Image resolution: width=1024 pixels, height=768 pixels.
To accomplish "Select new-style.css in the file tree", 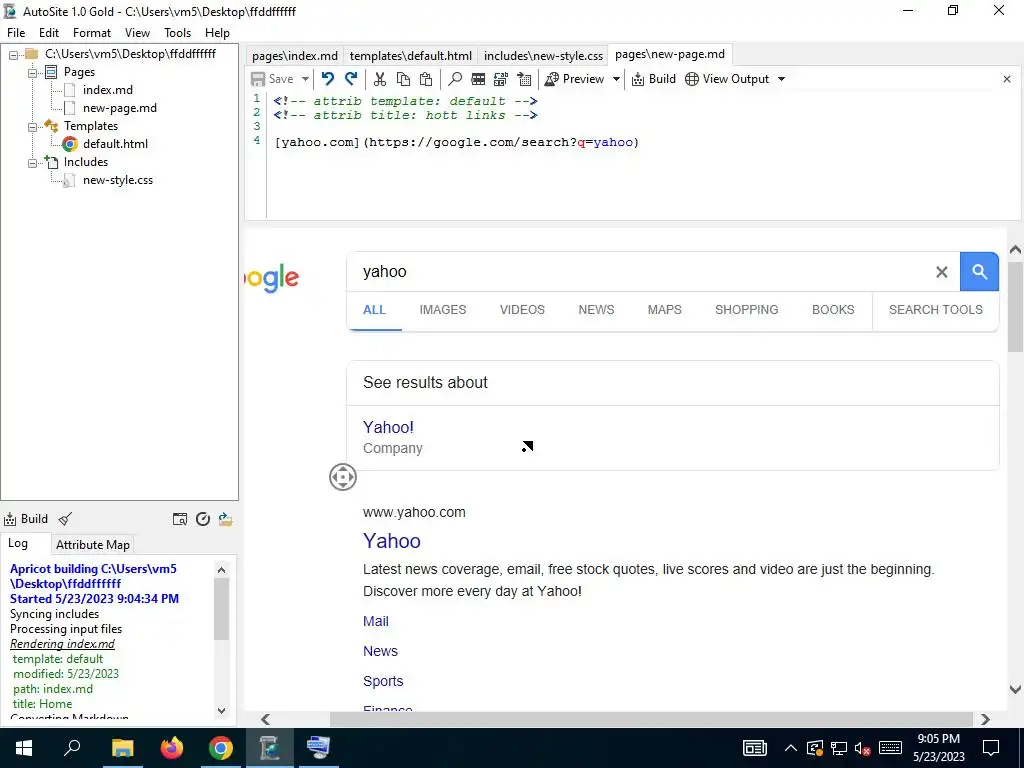I will point(118,180).
